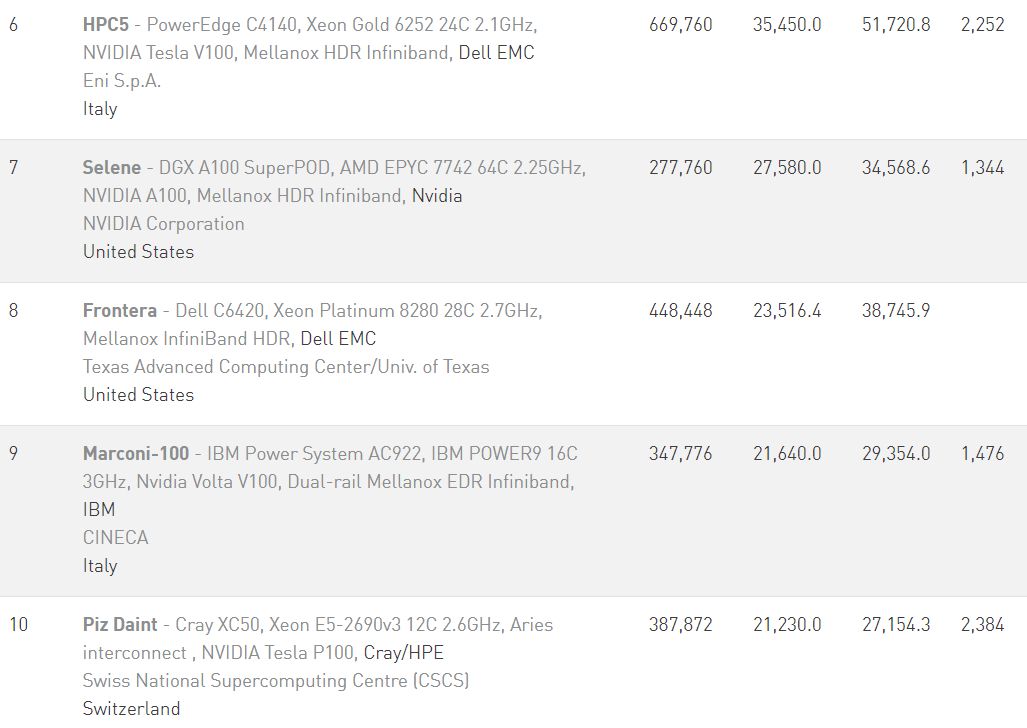Open the Selene system link

[x=111, y=167]
